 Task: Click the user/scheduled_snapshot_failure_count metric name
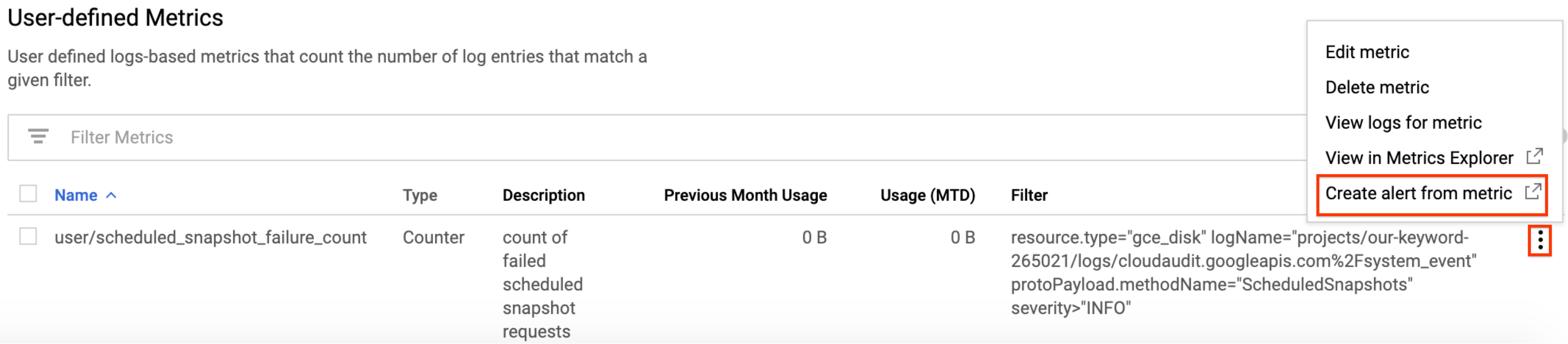211,238
